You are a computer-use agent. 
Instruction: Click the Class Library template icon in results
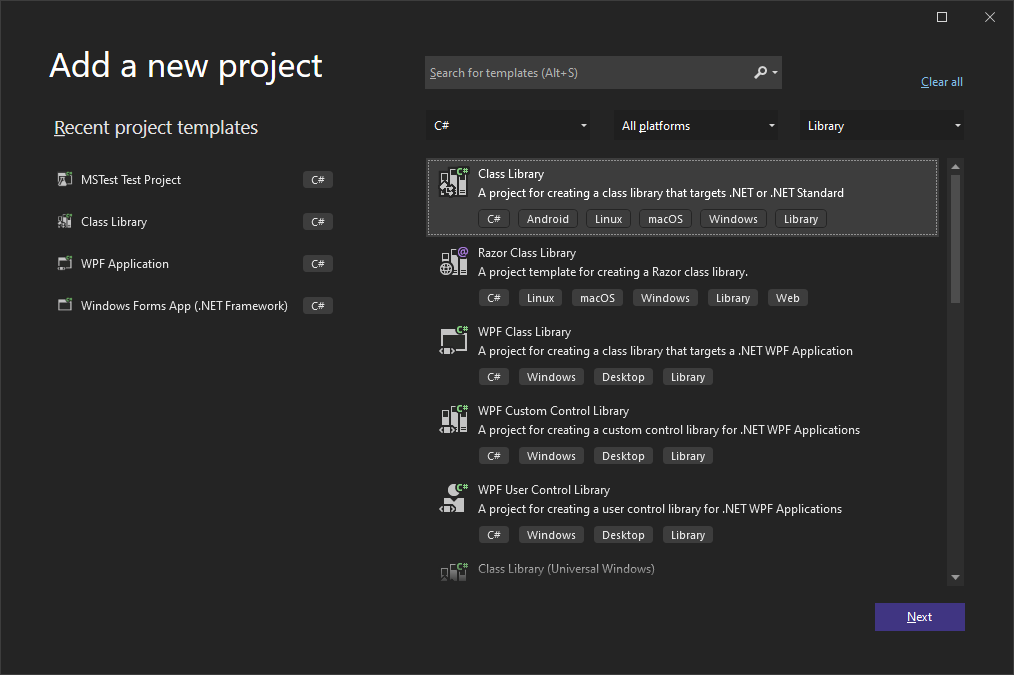(x=453, y=182)
